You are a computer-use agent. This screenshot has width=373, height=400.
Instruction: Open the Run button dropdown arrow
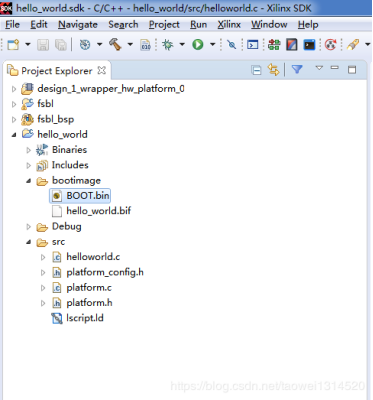[212, 44]
